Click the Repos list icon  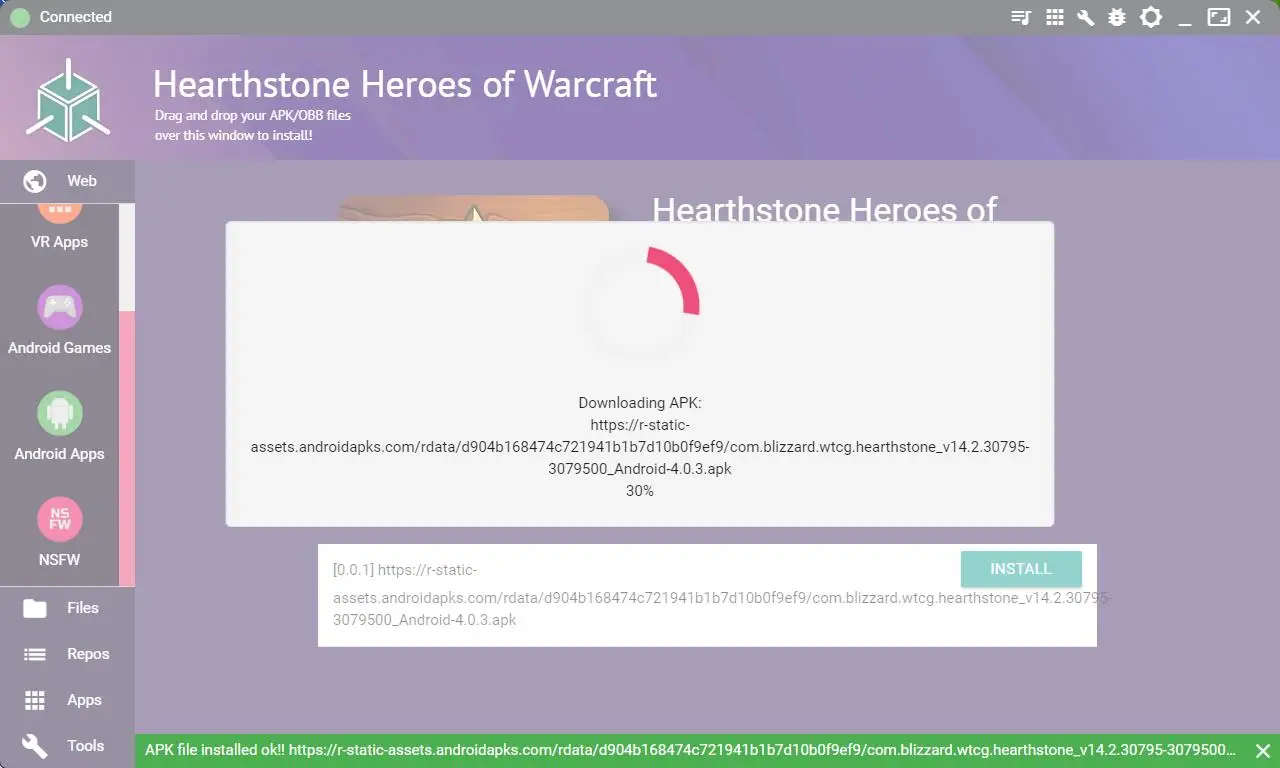(35, 654)
